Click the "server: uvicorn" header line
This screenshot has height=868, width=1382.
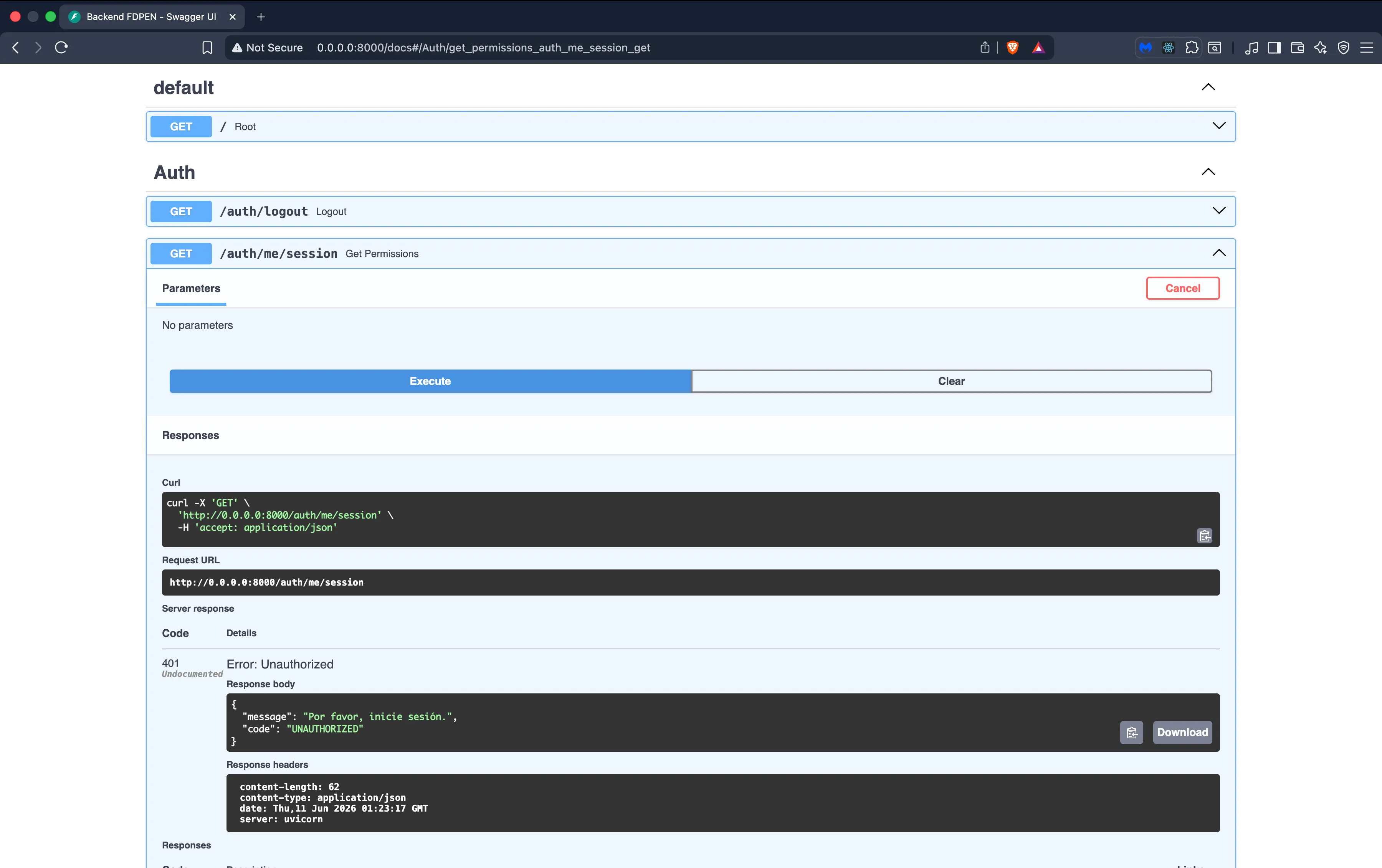click(x=281, y=819)
